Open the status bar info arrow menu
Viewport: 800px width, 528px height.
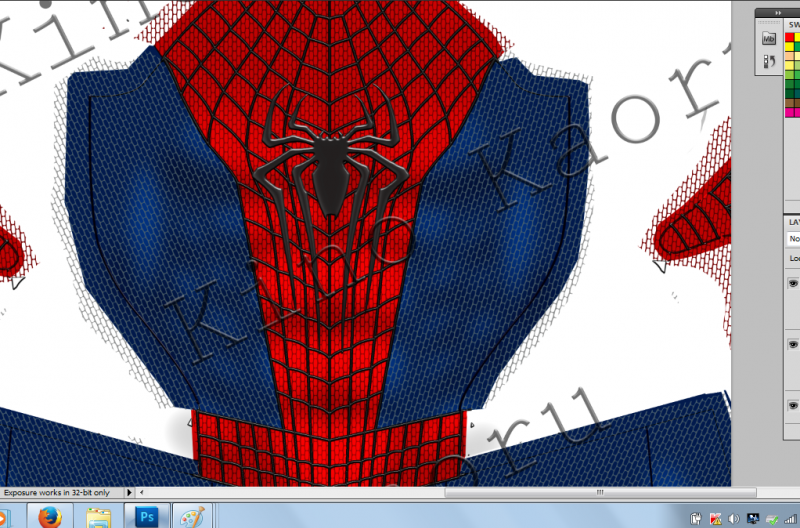[x=129, y=492]
